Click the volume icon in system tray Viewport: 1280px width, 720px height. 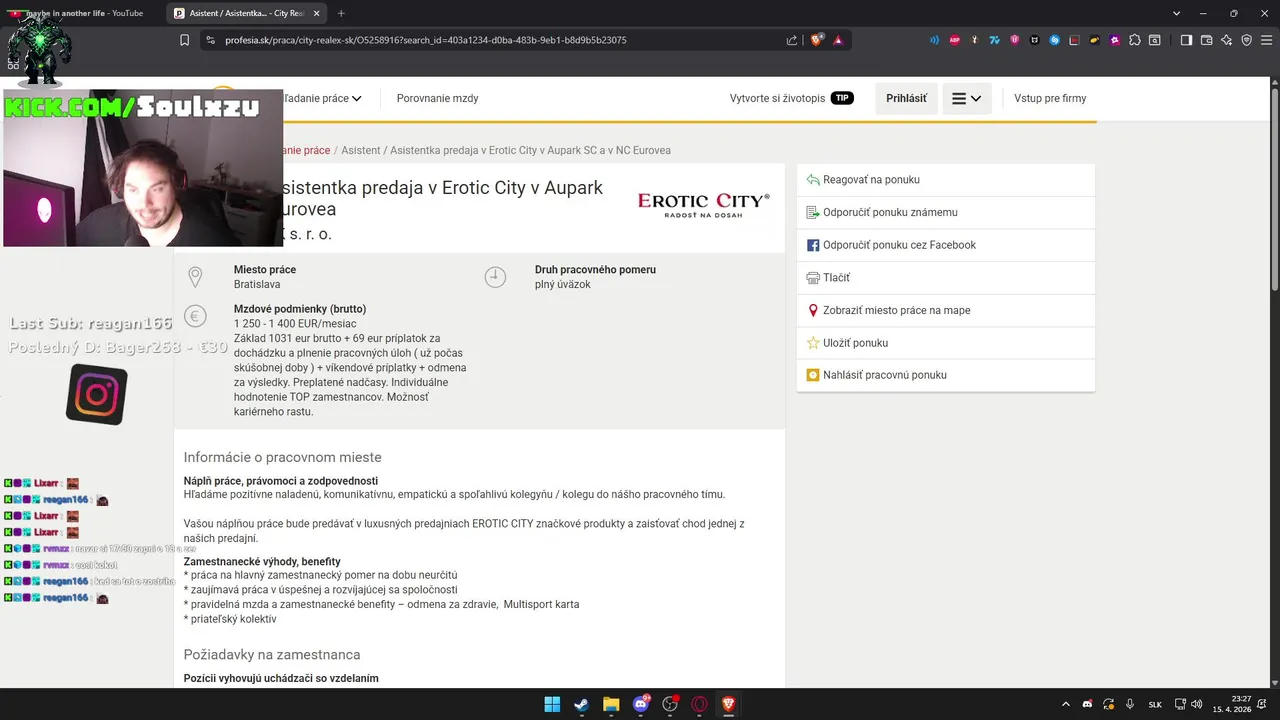click(x=1196, y=704)
